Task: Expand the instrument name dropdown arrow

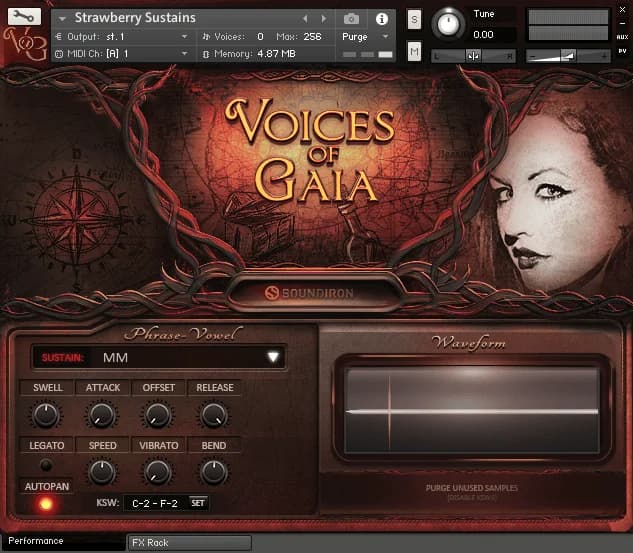Action: click(62, 19)
